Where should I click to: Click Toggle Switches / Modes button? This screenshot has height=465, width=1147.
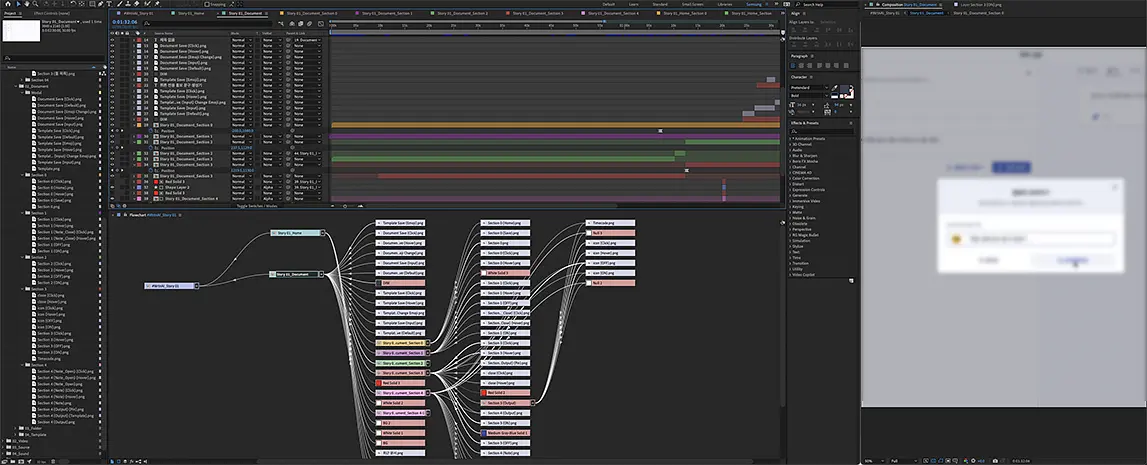(257, 206)
